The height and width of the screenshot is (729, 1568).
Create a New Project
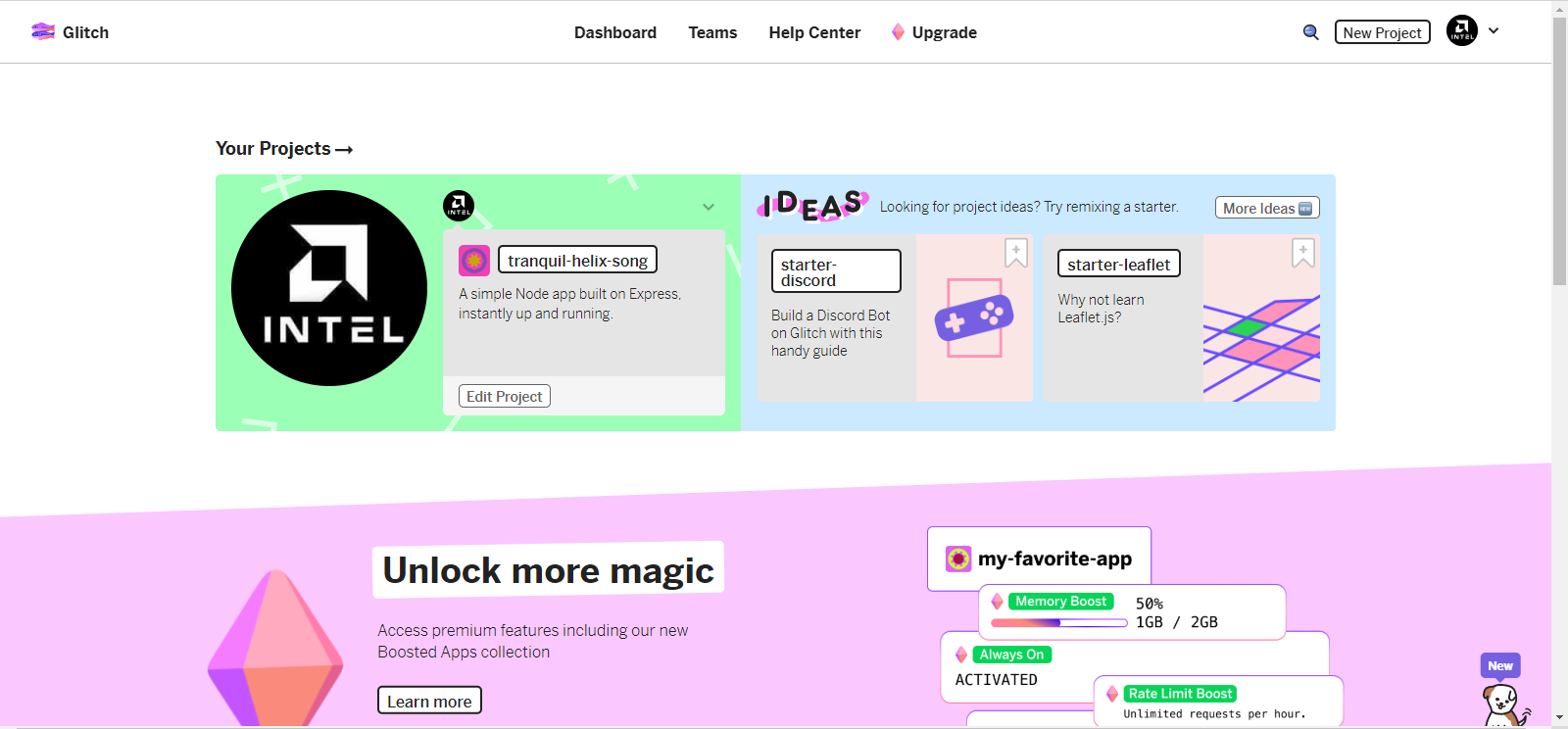(1382, 32)
